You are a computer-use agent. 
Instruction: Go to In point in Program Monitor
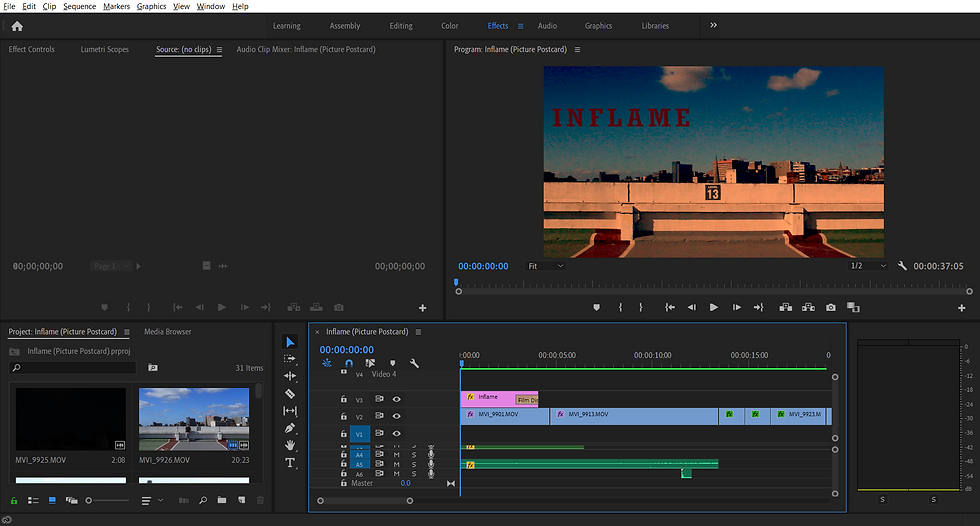670,307
